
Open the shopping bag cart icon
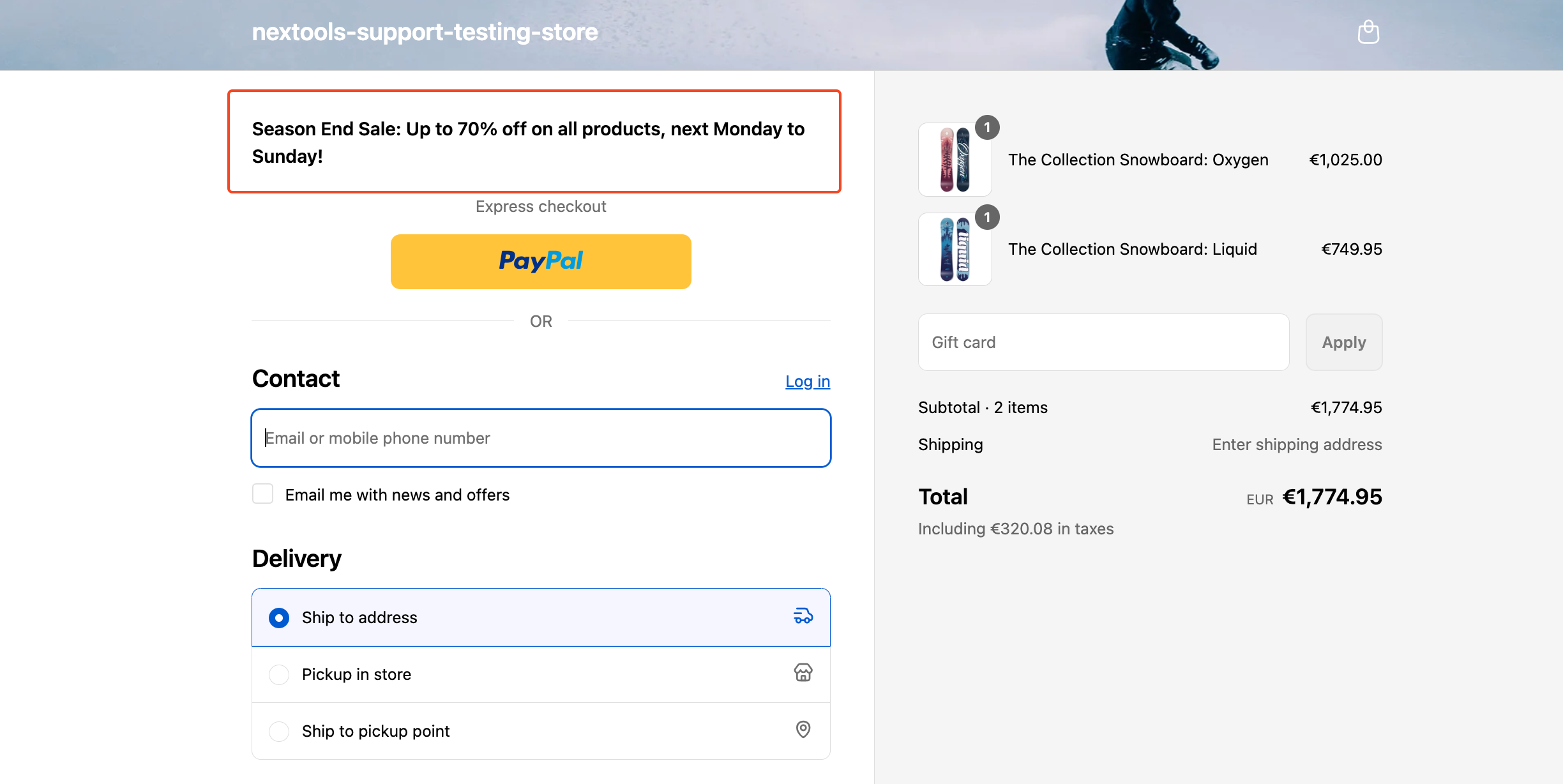(x=1368, y=32)
